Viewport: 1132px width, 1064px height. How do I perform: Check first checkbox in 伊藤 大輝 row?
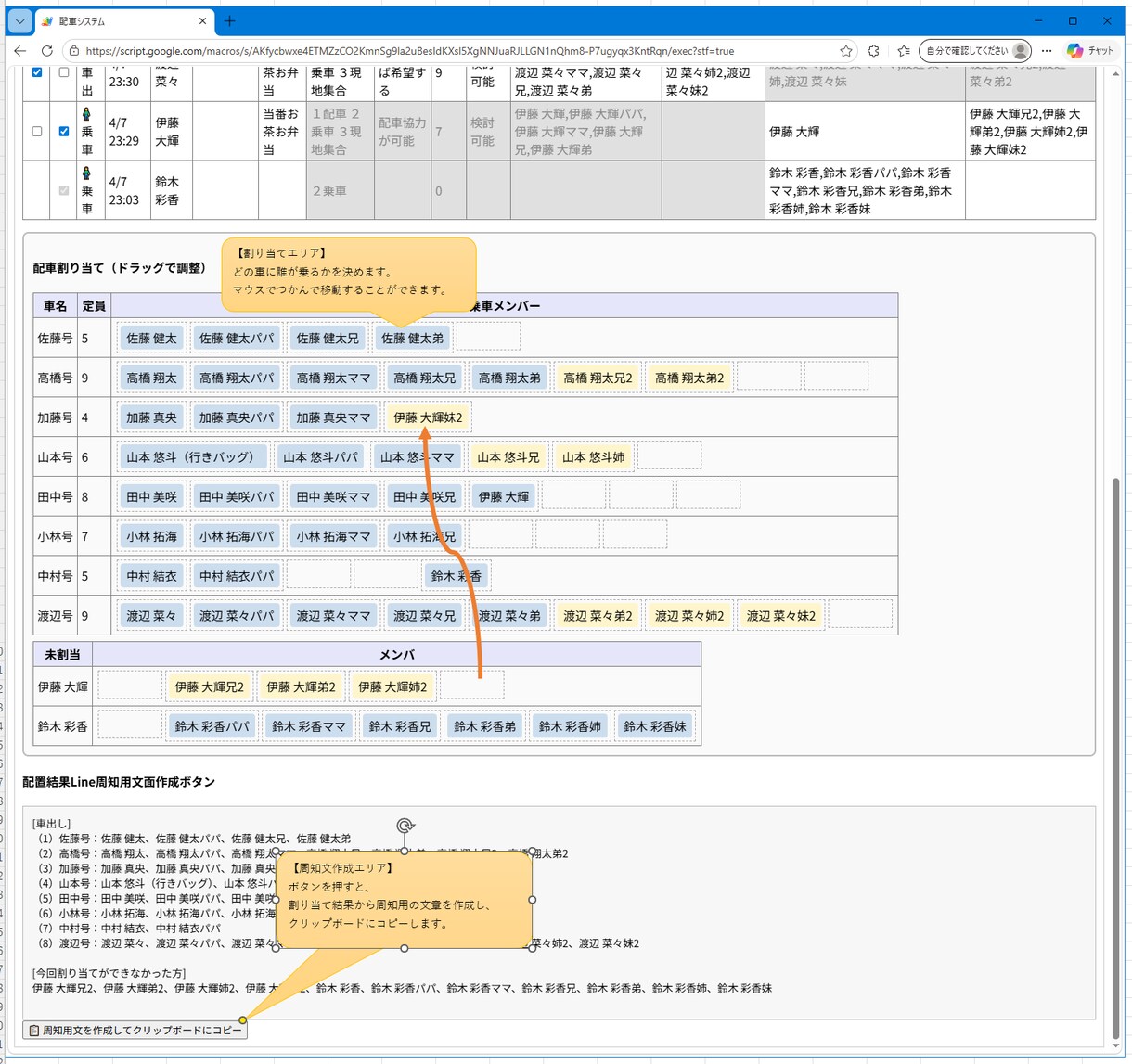pyautogui.click(x=37, y=131)
